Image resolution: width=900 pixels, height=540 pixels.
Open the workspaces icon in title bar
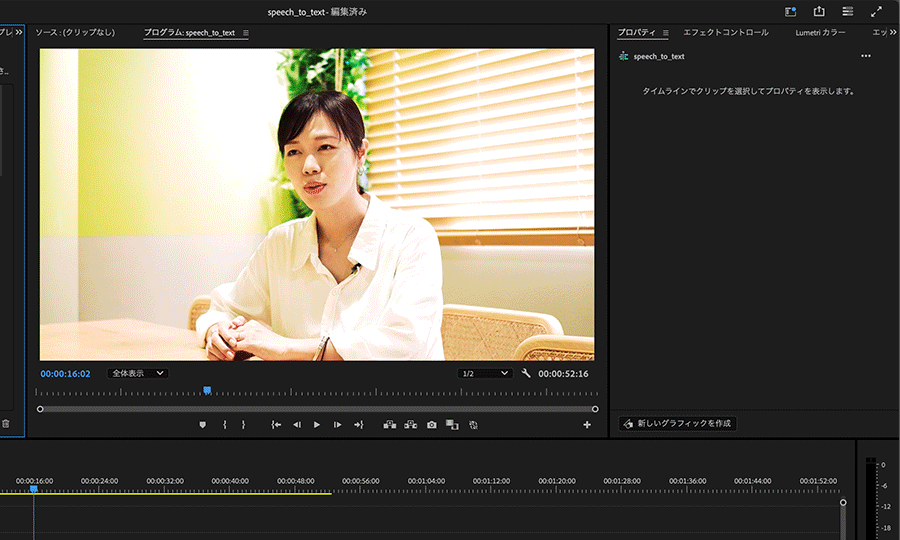click(790, 11)
